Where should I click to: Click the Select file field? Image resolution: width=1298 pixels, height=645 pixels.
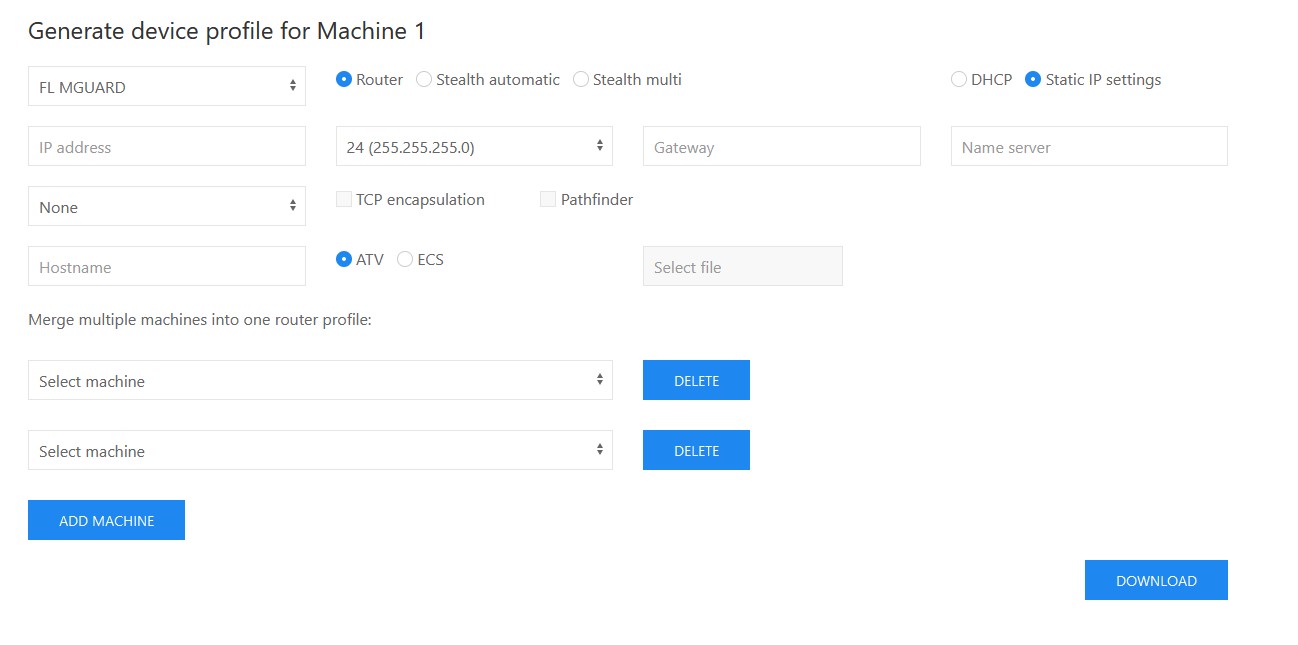[742, 267]
